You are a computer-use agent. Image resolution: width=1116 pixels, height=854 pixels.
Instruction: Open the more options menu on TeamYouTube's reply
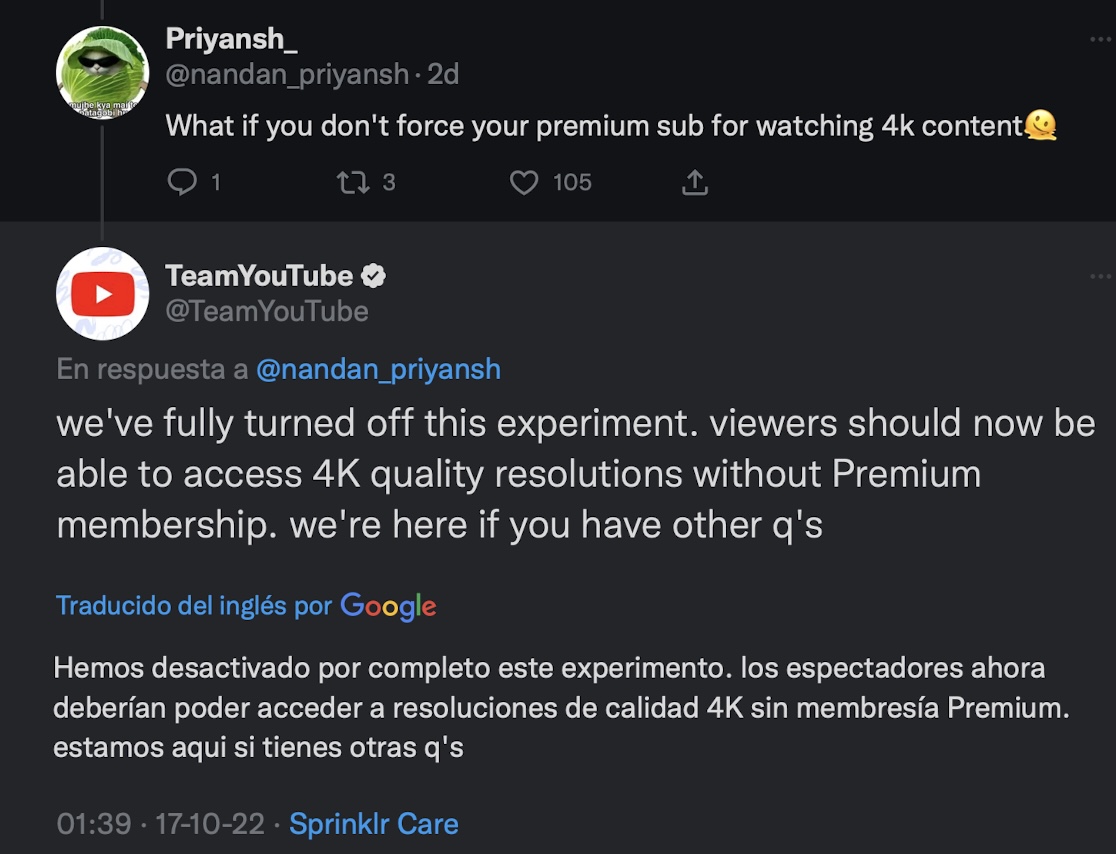click(1100, 276)
